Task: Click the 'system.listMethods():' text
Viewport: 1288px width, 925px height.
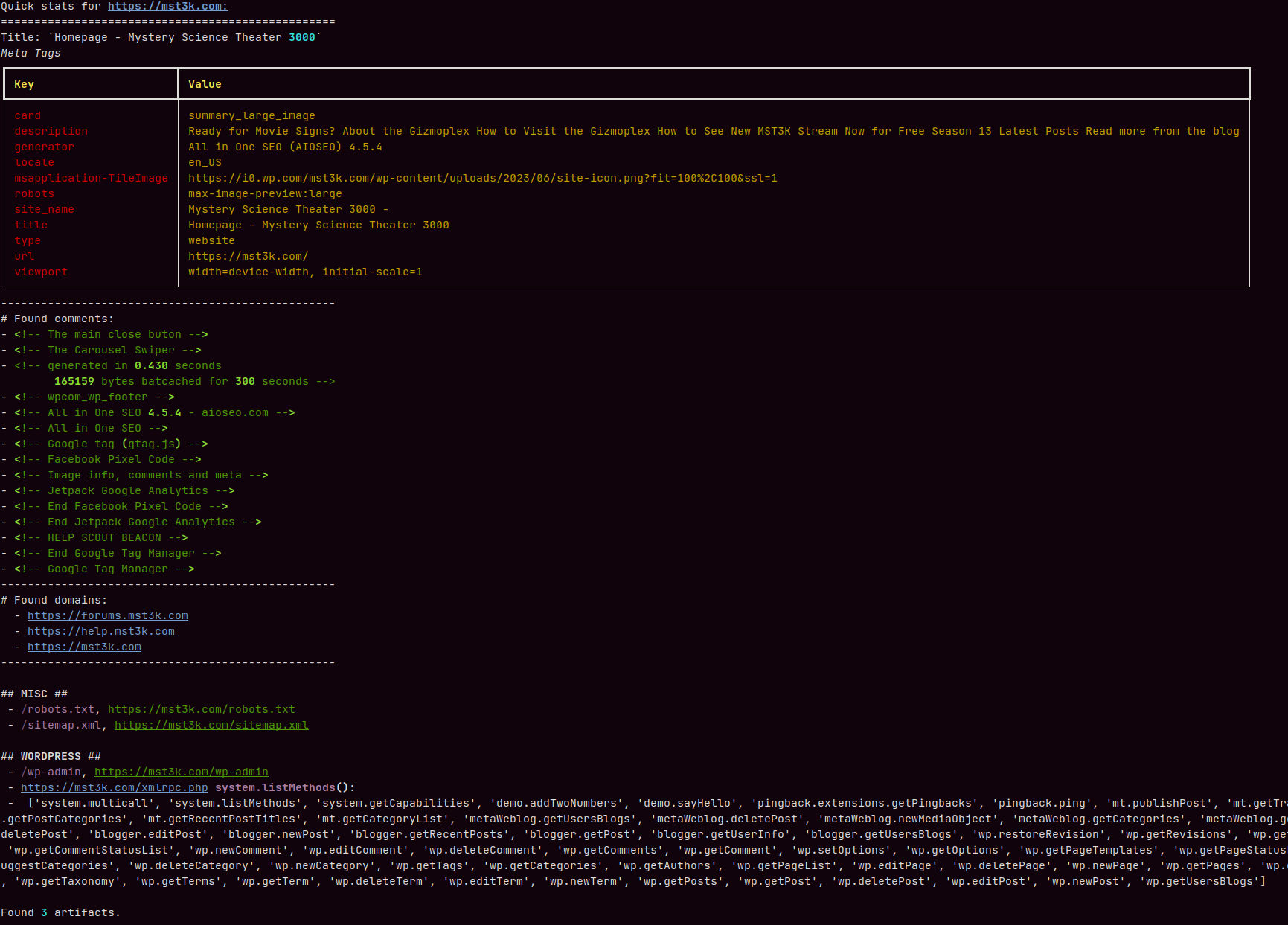Action: pos(285,787)
